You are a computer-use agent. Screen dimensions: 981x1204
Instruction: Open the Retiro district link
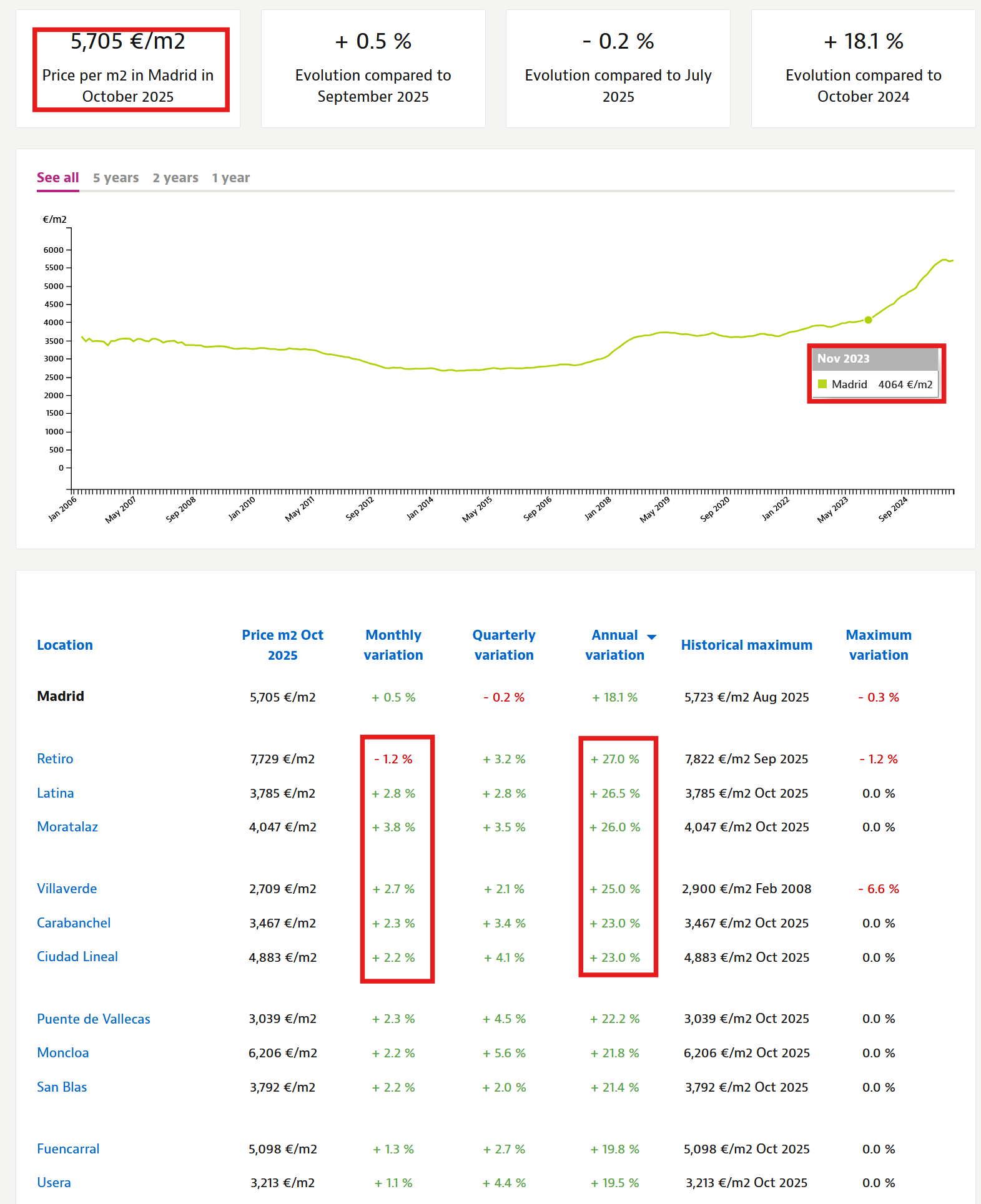pyautogui.click(x=55, y=759)
